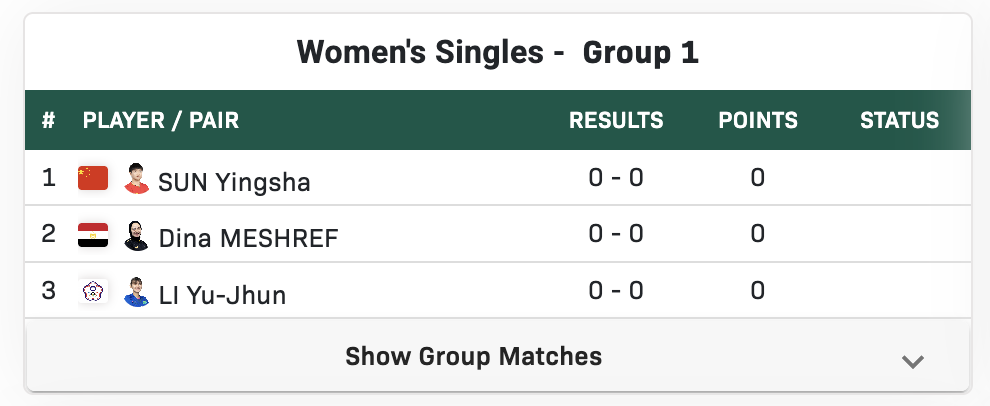This screenshot has width=990, height=406.
Task: Open Dina MESHREF player profile
Action: click(x=248, y=239)
